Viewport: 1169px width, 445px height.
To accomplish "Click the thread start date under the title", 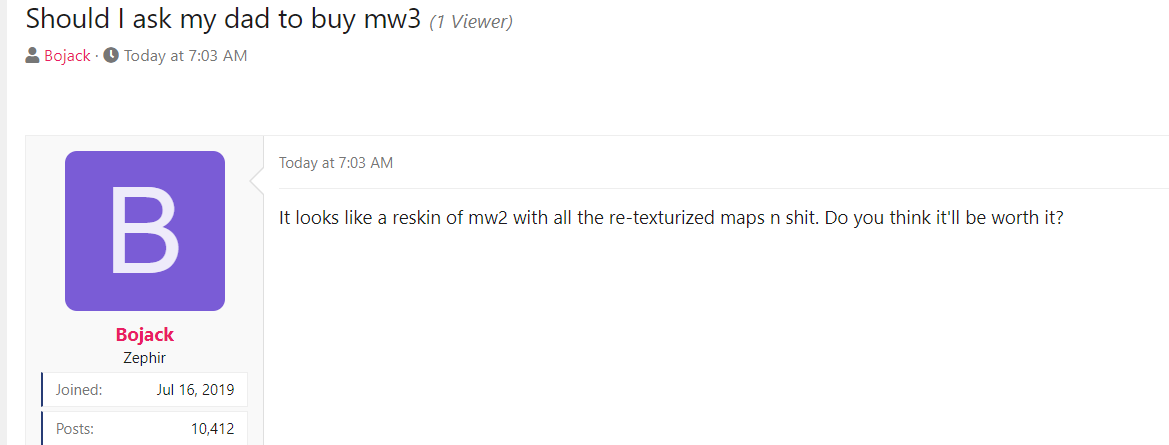I will coord(186,55).
